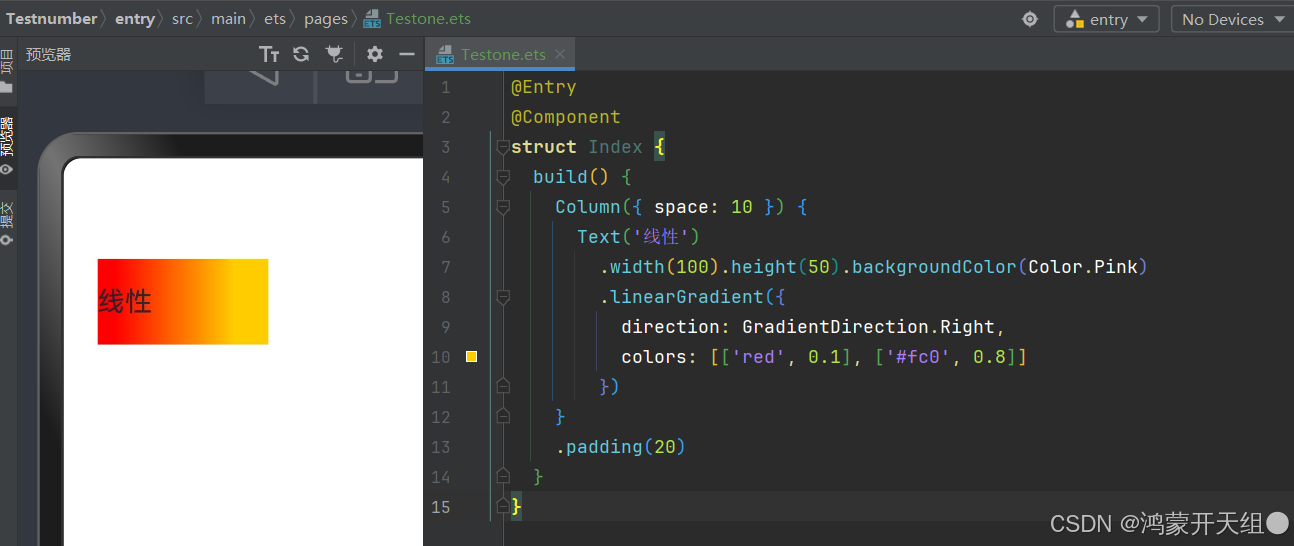Click Testone.ets in the breadcrumb

(x=428, y=19)
